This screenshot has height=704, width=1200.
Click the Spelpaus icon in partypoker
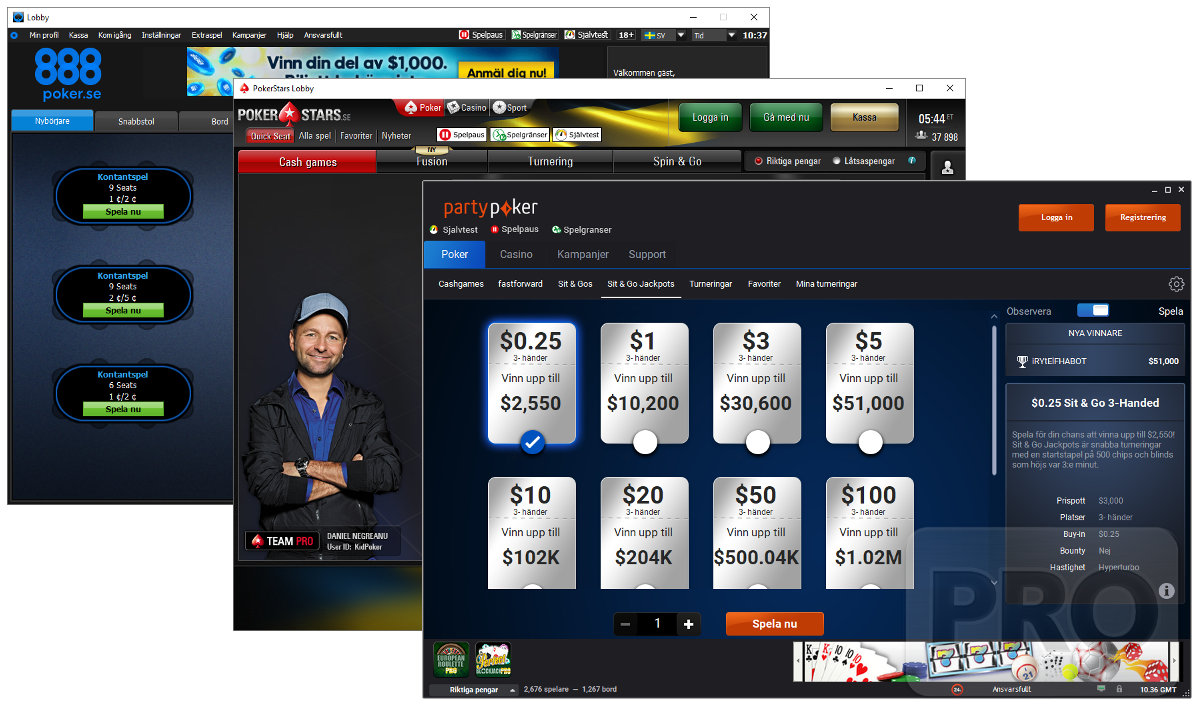click(494, 230)
